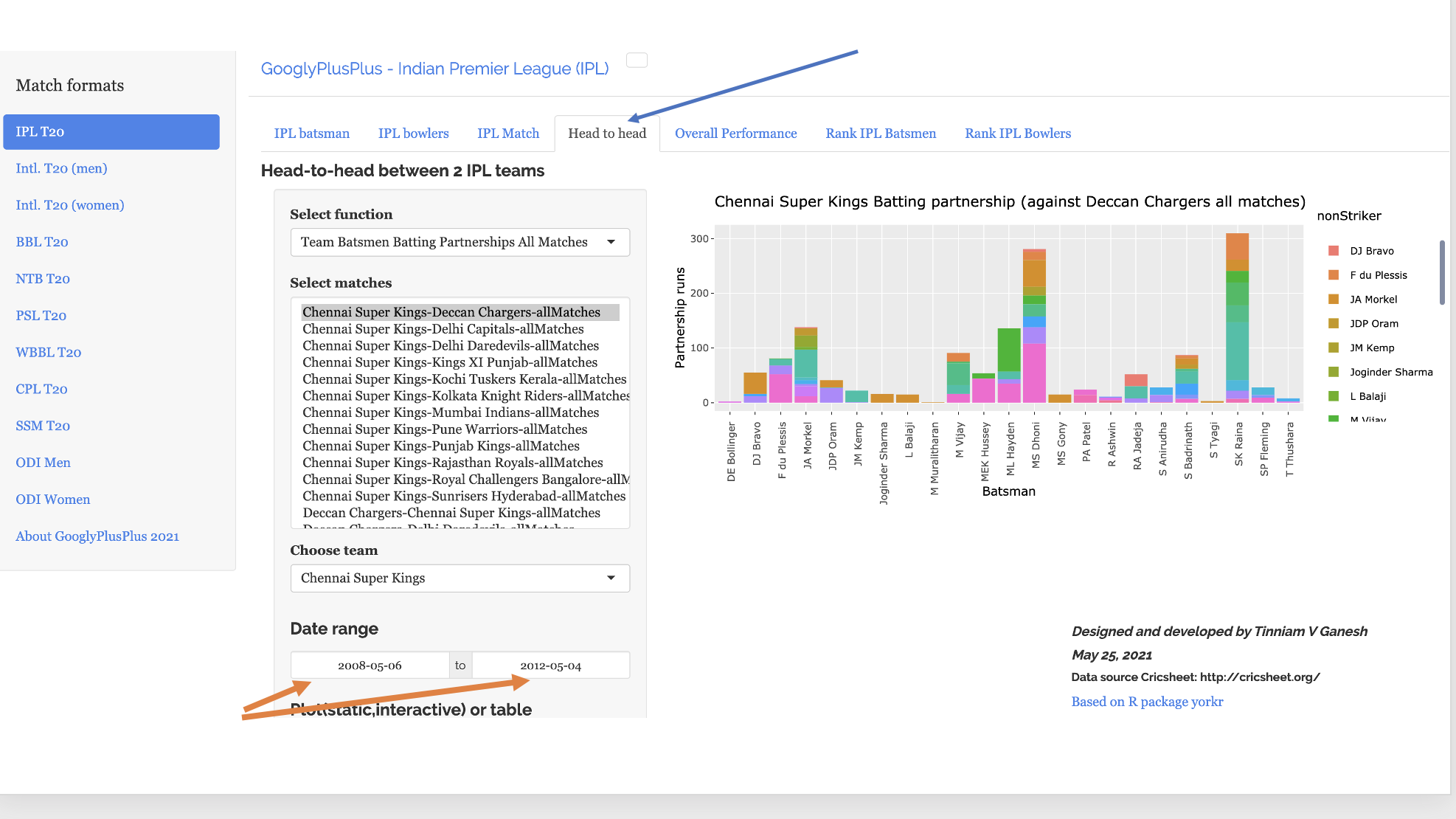Toggle L Balaji legend marker
1456x819 pixels.
click(1334, 396)
